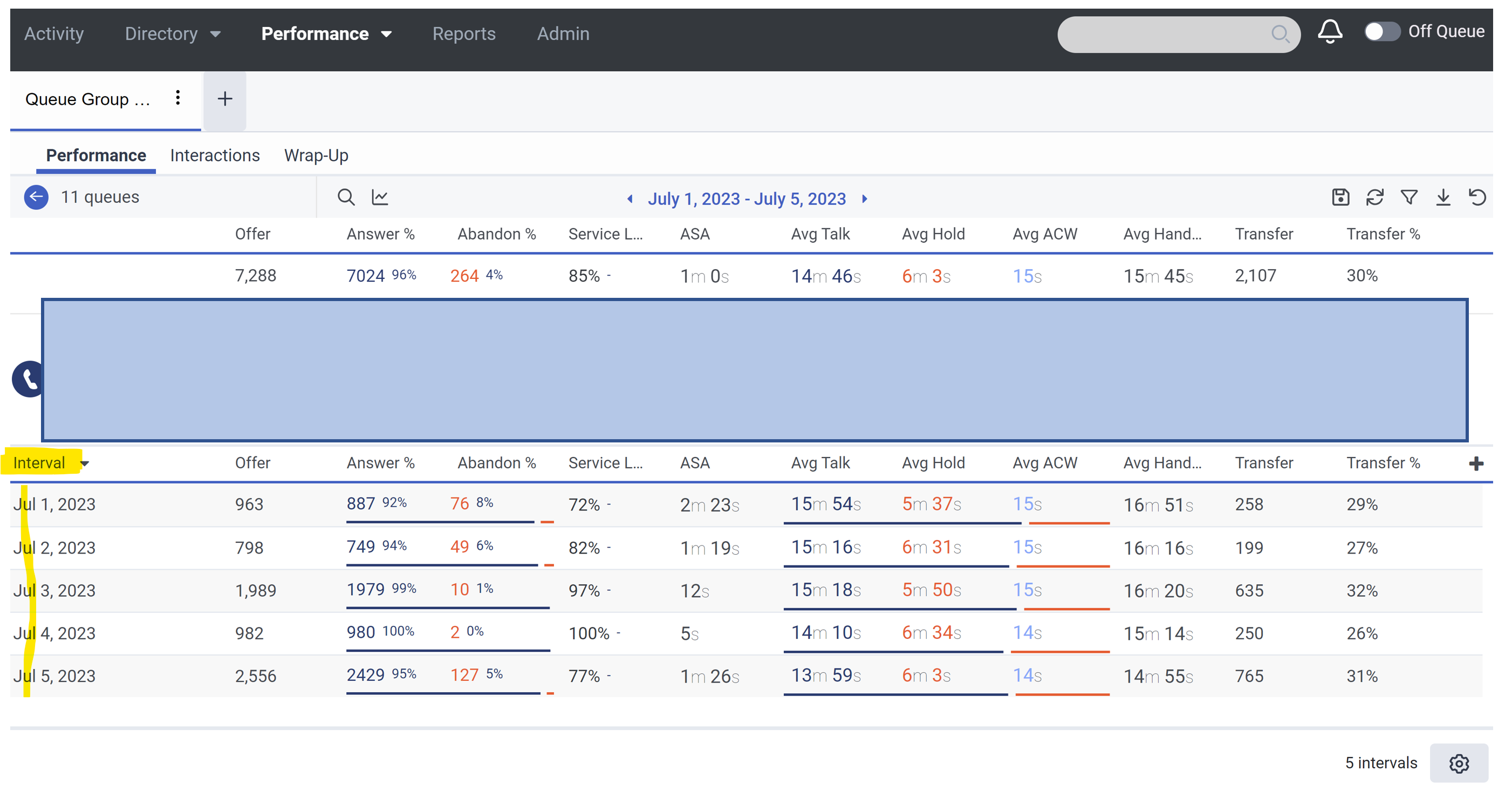Click the notification bell icon
The image size is (1512, 798).
tap(1330, 32)
